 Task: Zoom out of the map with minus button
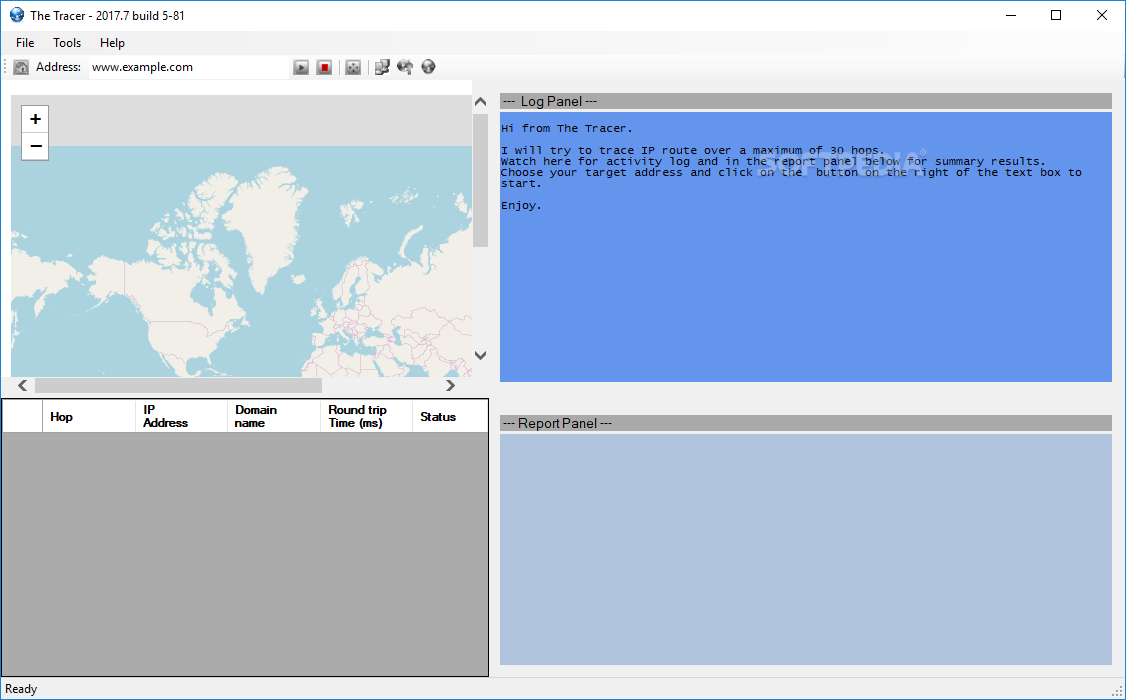[35, 146]
